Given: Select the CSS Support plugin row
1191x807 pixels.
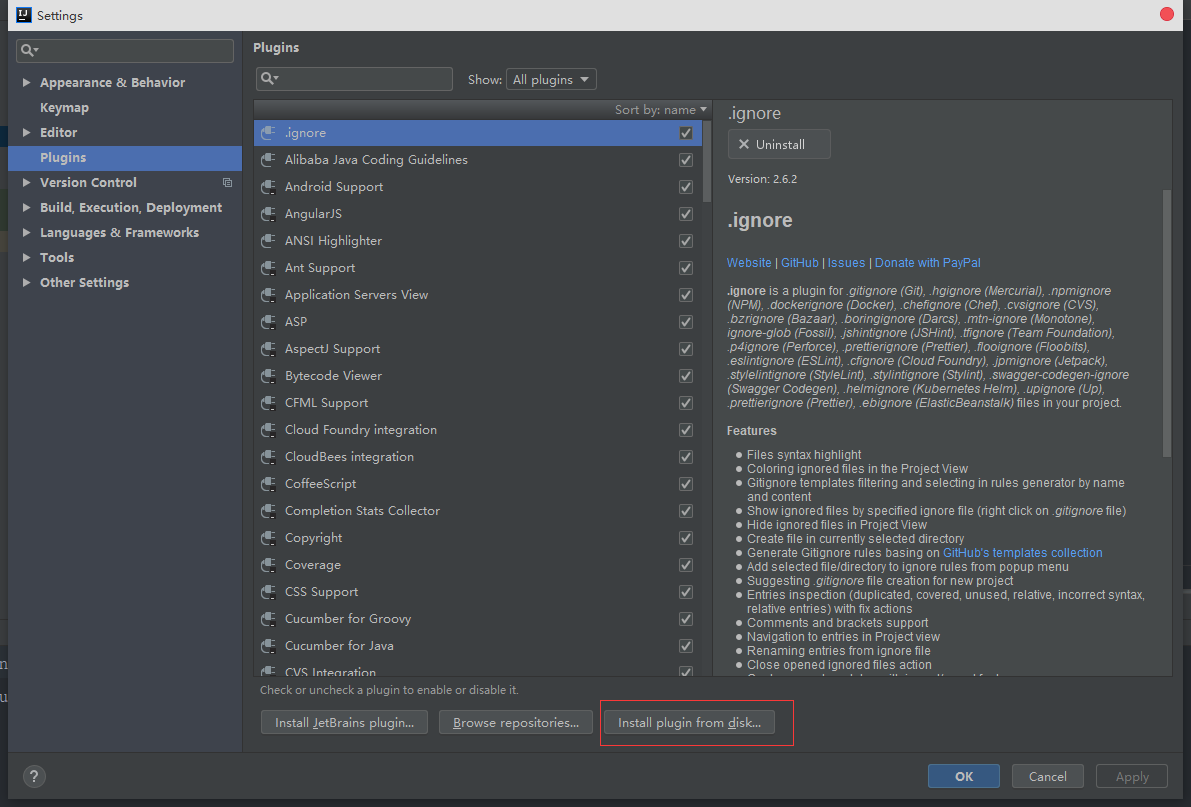Looking at the screenshot, I should tap(479, 592).
